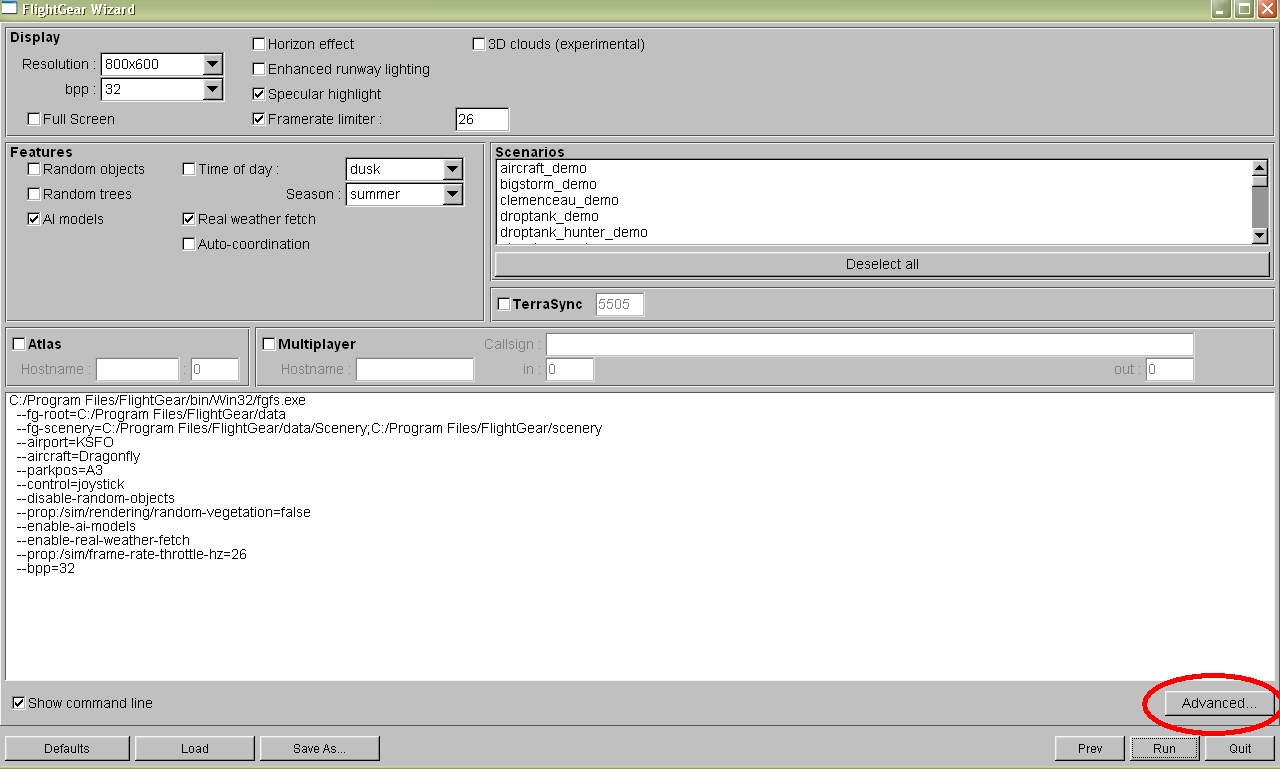The image size is (1280, 769).
Task: Enable 3D clouds (experimental)
Action: click(x=479, y=44)
